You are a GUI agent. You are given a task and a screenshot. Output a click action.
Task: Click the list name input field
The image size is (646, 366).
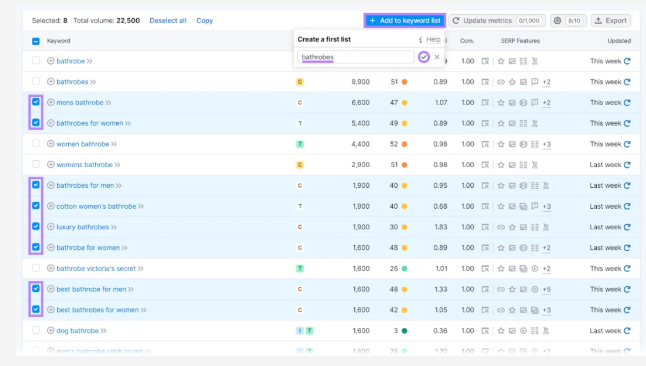tap(356, 57)
